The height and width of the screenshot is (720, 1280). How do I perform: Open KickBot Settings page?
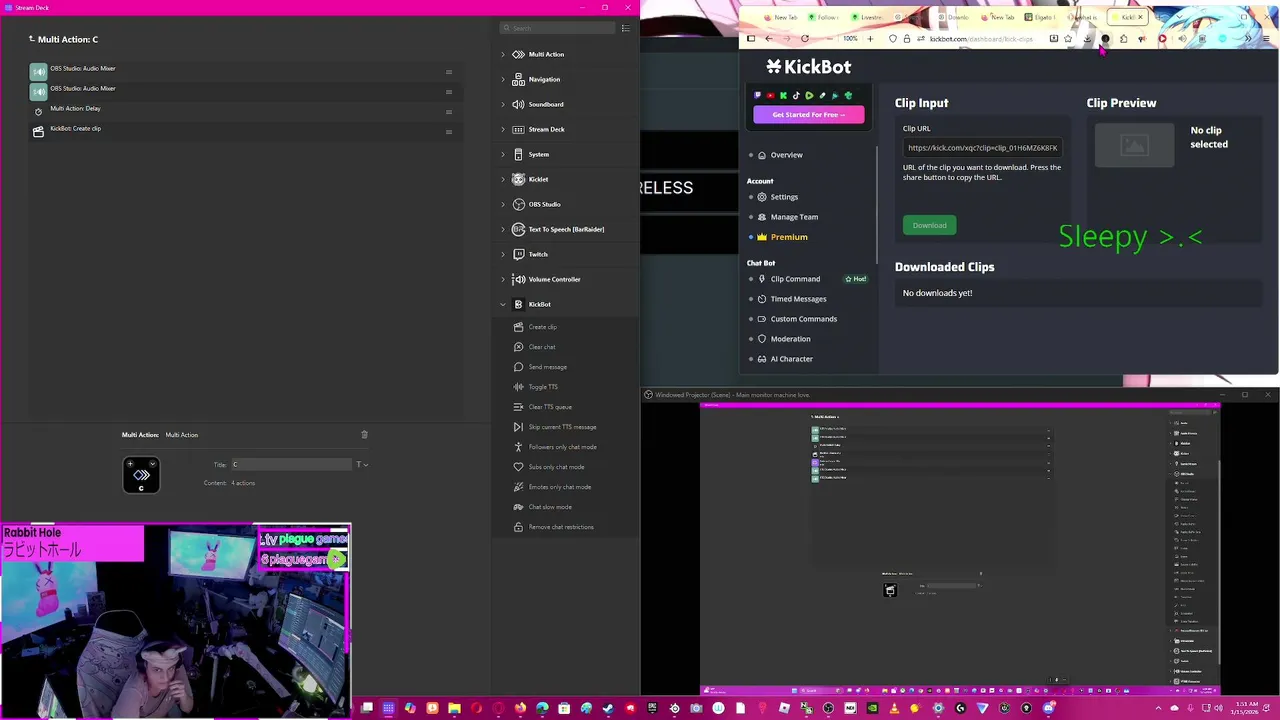click(x=784, y=197)
